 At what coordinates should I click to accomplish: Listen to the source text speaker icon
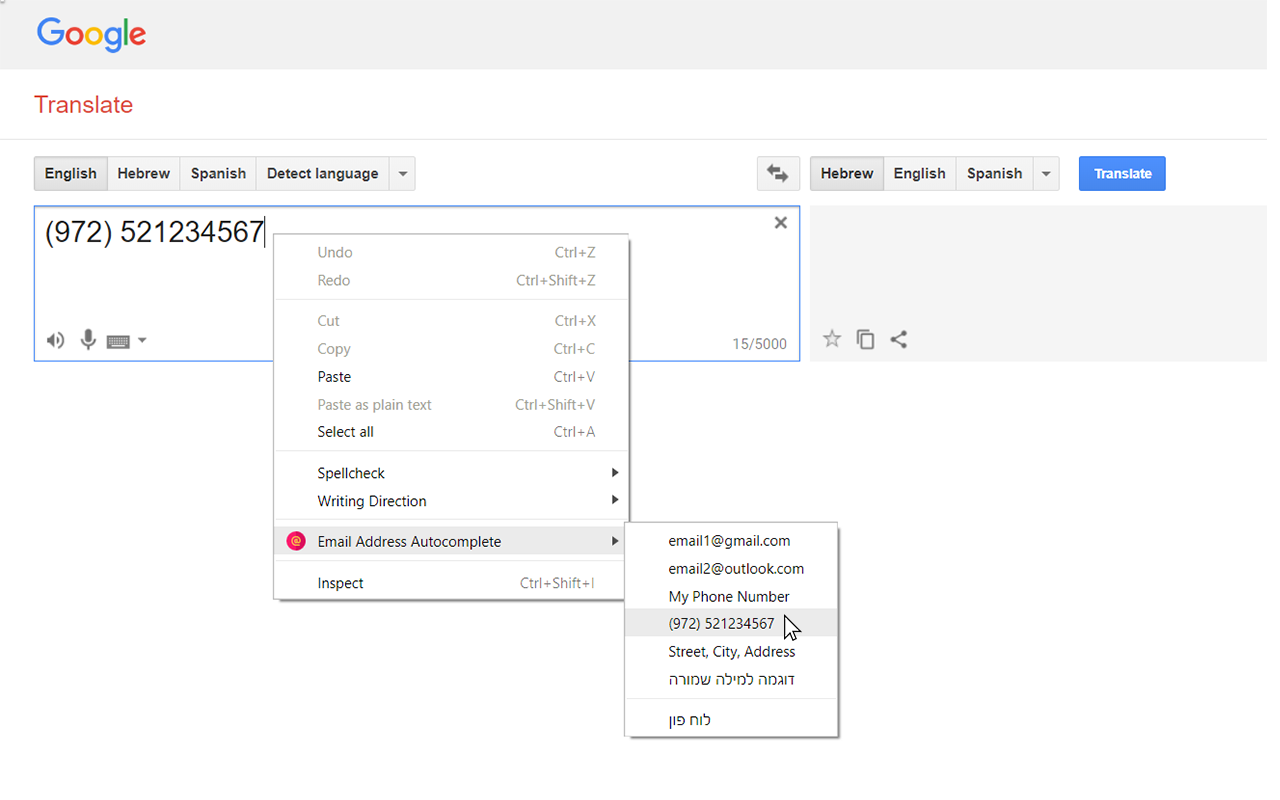(x=56, y=341)
